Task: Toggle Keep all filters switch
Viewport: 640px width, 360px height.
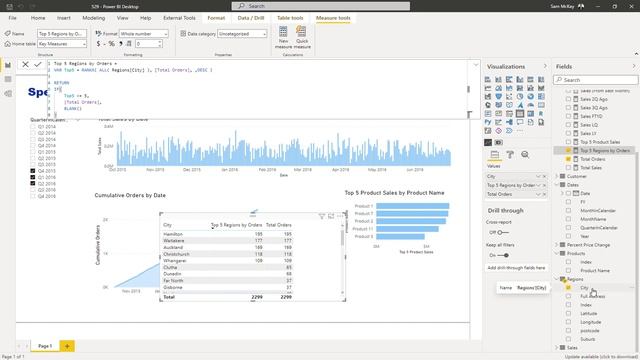Action: coord(502,255)
